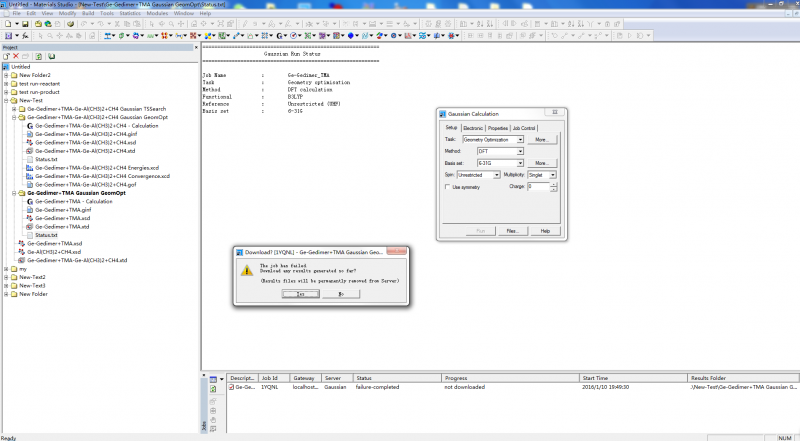Click the New document toolbar icon
Viewport: 800px width, 441px height.
click(8, 24)
